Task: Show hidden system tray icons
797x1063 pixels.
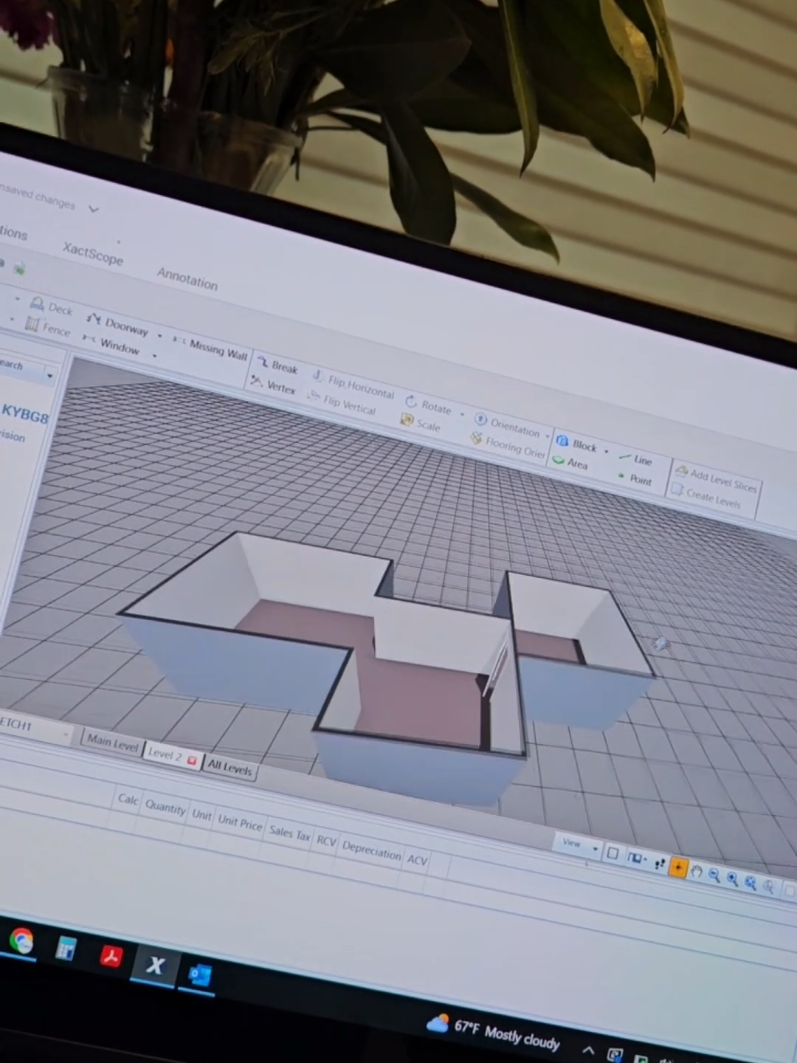Action: point(588,1051)
